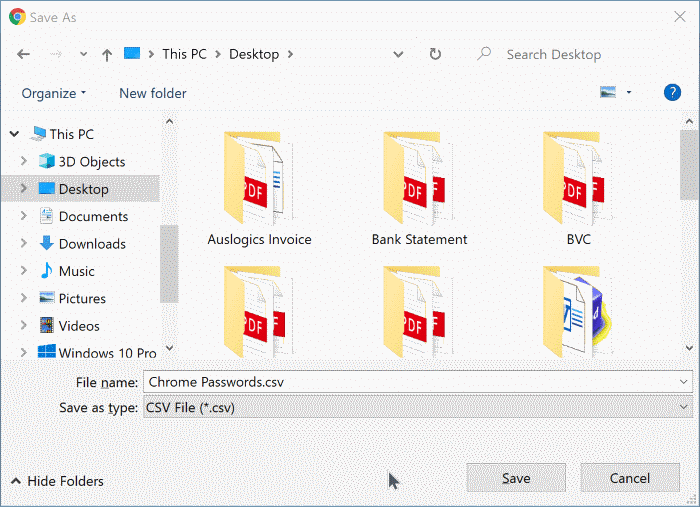Expand the Music tree node
This screenshot has height=507, width=700.
24,270
